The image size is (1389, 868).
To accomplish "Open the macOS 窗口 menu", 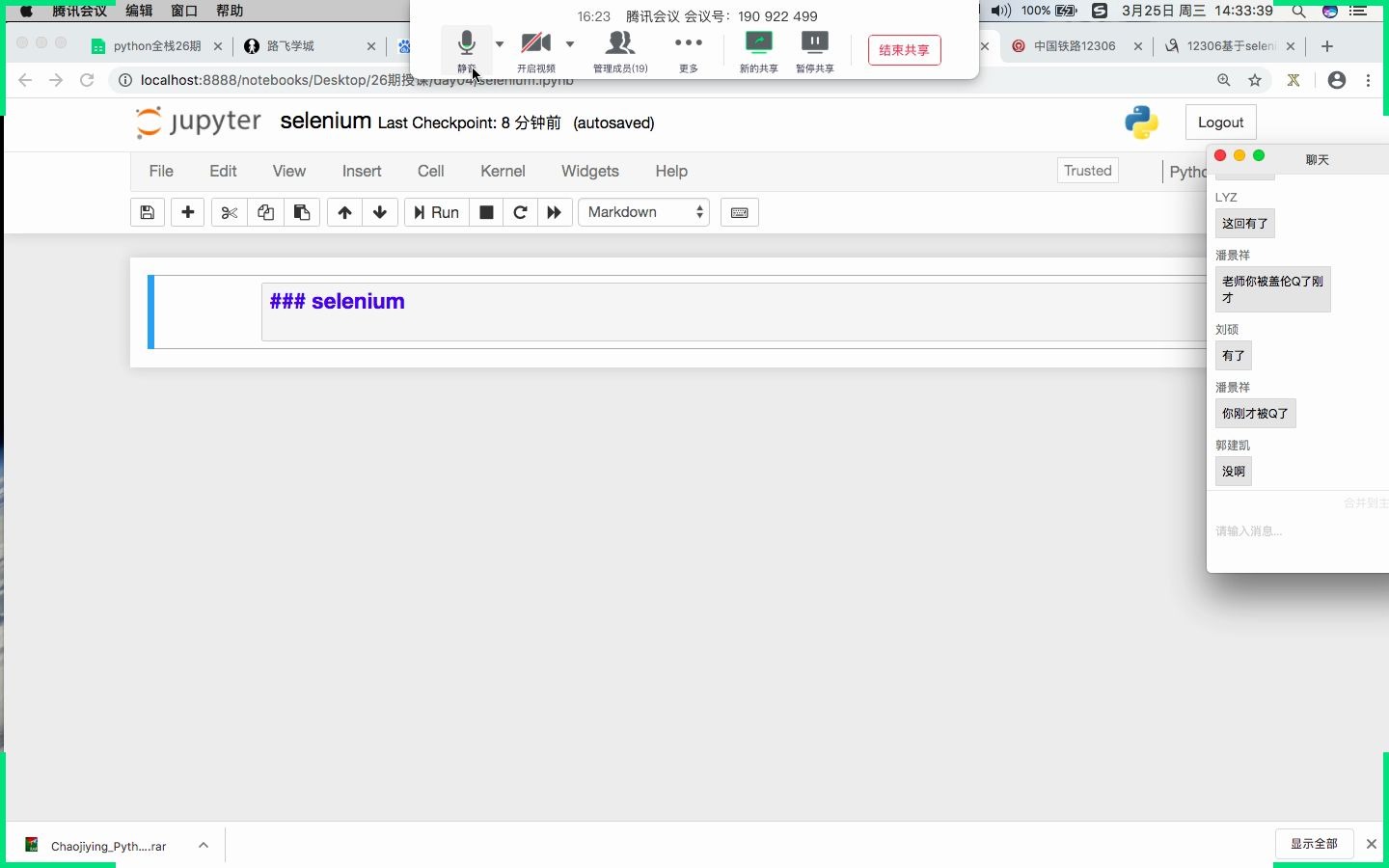I will tap(184, 11).
